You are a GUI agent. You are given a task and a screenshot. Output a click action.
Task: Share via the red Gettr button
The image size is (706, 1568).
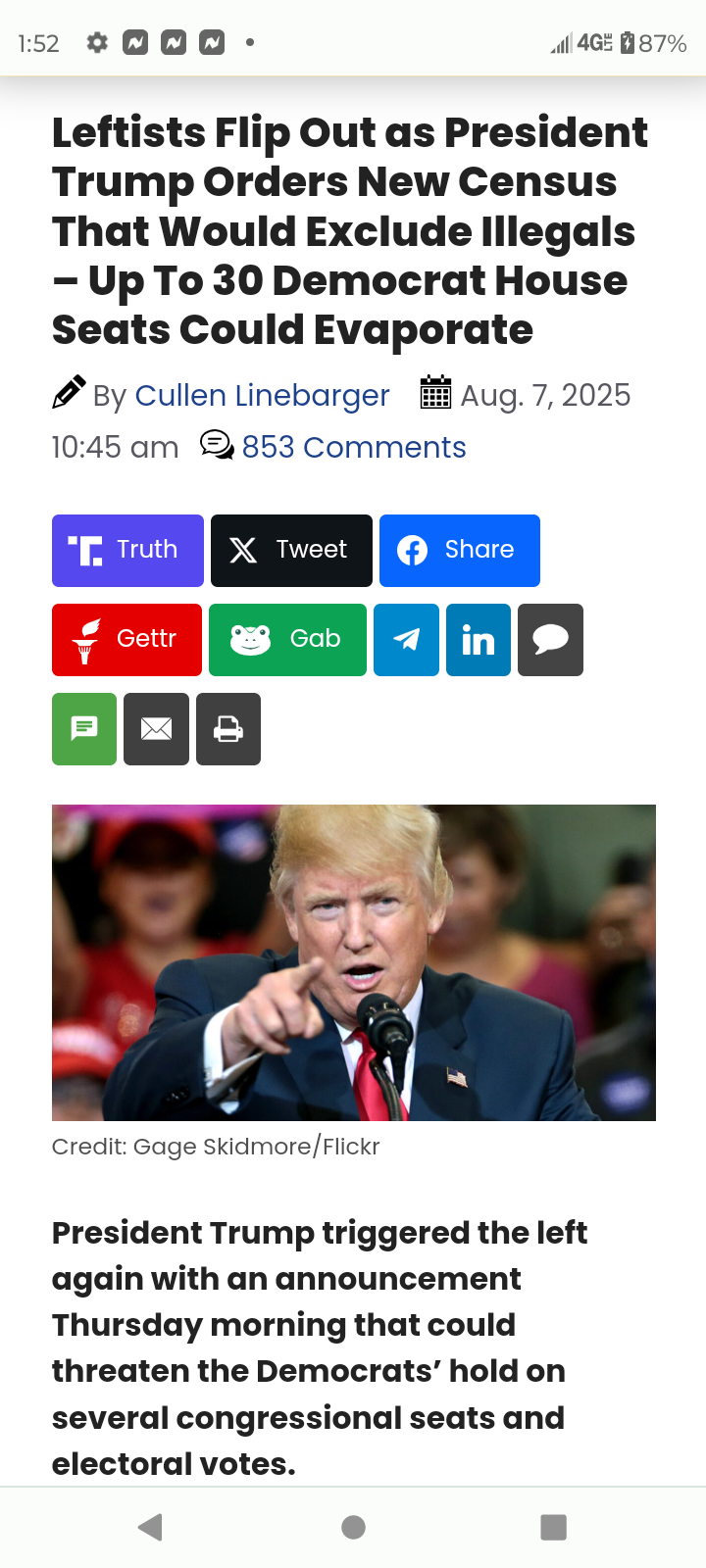click(126, 640)
